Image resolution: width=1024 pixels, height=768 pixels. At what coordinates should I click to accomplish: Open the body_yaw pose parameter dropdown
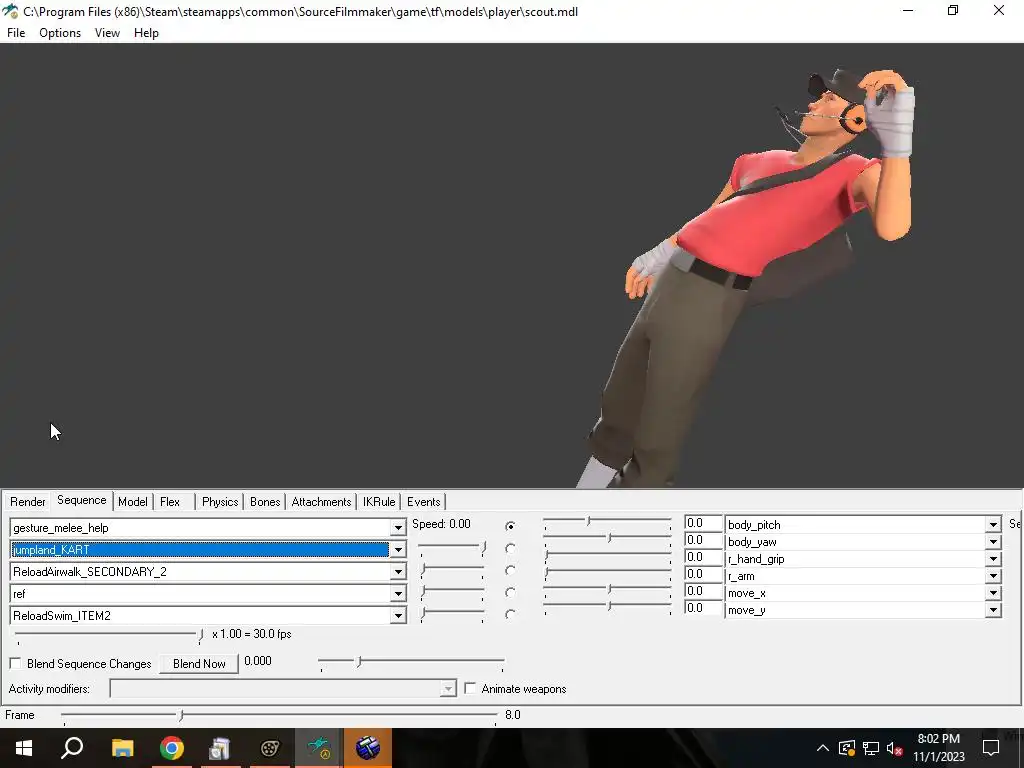tap(993, 541)
